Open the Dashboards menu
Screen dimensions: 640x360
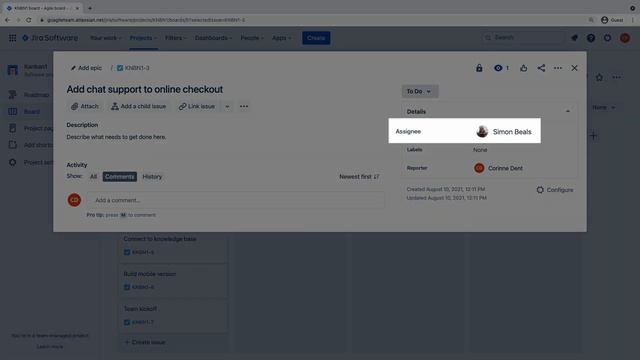(213, 38)
